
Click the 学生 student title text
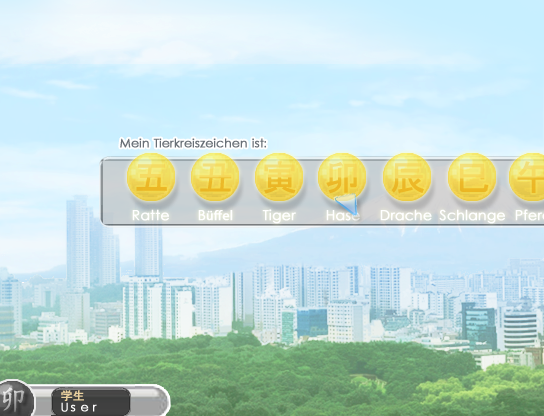(72, 396)
